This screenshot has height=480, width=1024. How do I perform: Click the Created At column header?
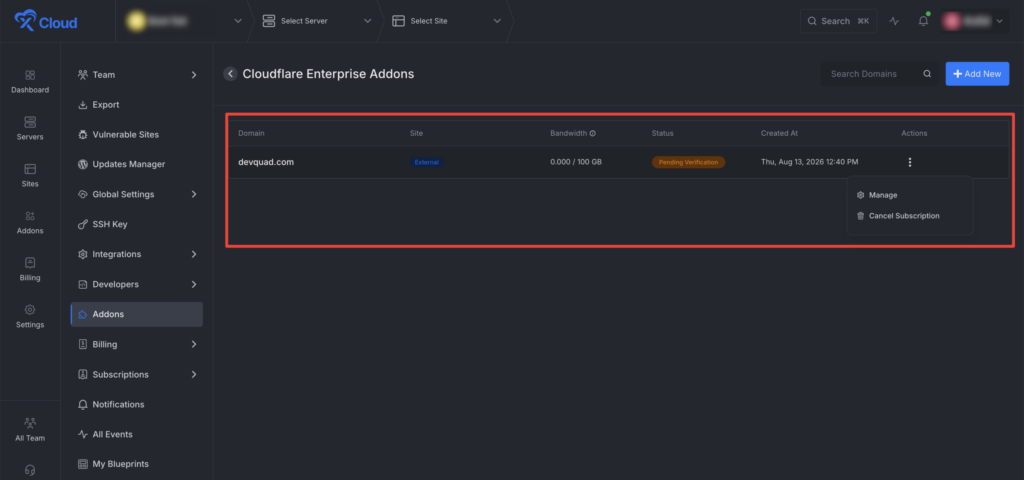pyautogui.click(x=779, y=133)
